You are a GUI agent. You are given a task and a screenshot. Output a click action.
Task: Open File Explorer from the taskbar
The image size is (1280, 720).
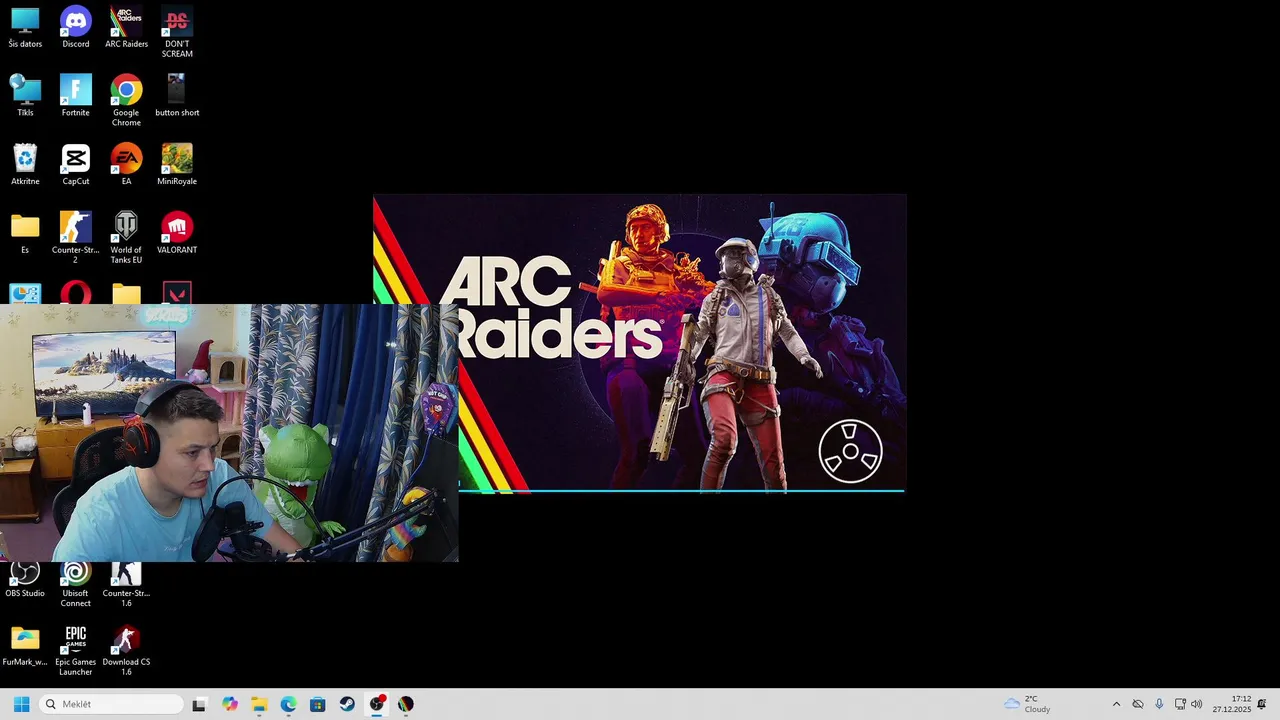259,704
